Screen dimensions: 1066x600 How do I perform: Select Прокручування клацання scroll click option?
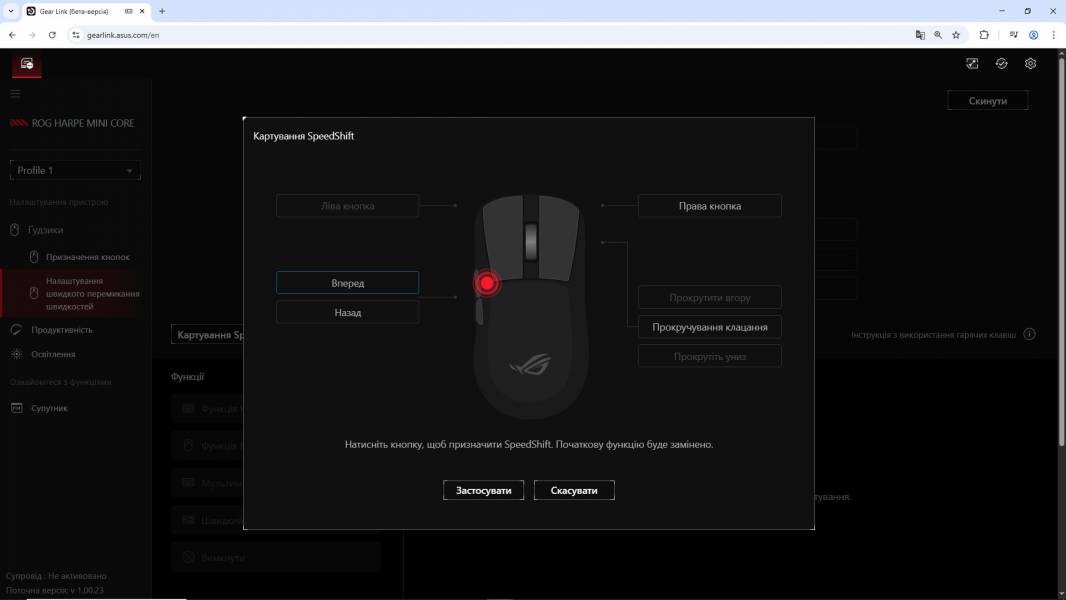(710, 326)
